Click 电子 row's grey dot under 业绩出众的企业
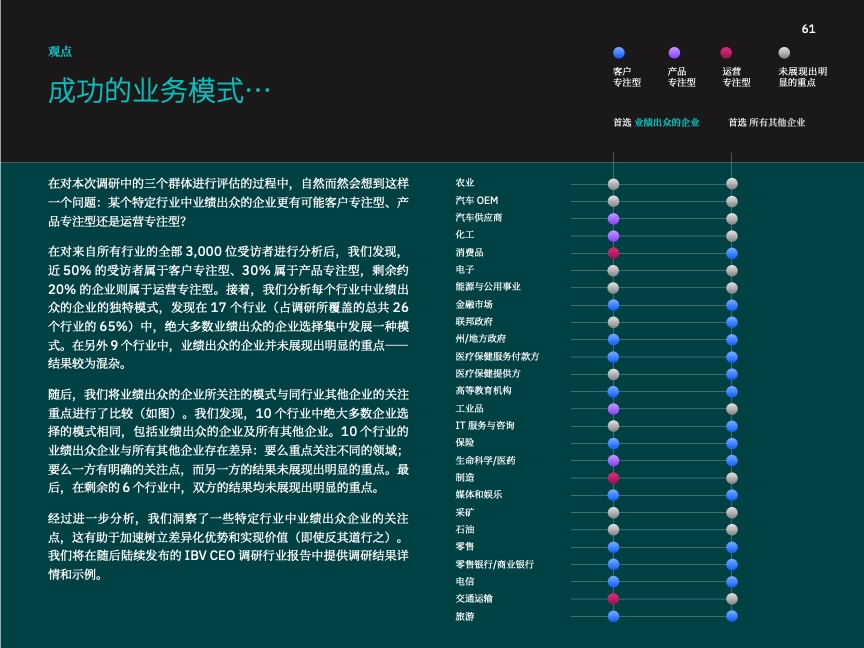The image size is (864, 648). click(x=613, y=271)
